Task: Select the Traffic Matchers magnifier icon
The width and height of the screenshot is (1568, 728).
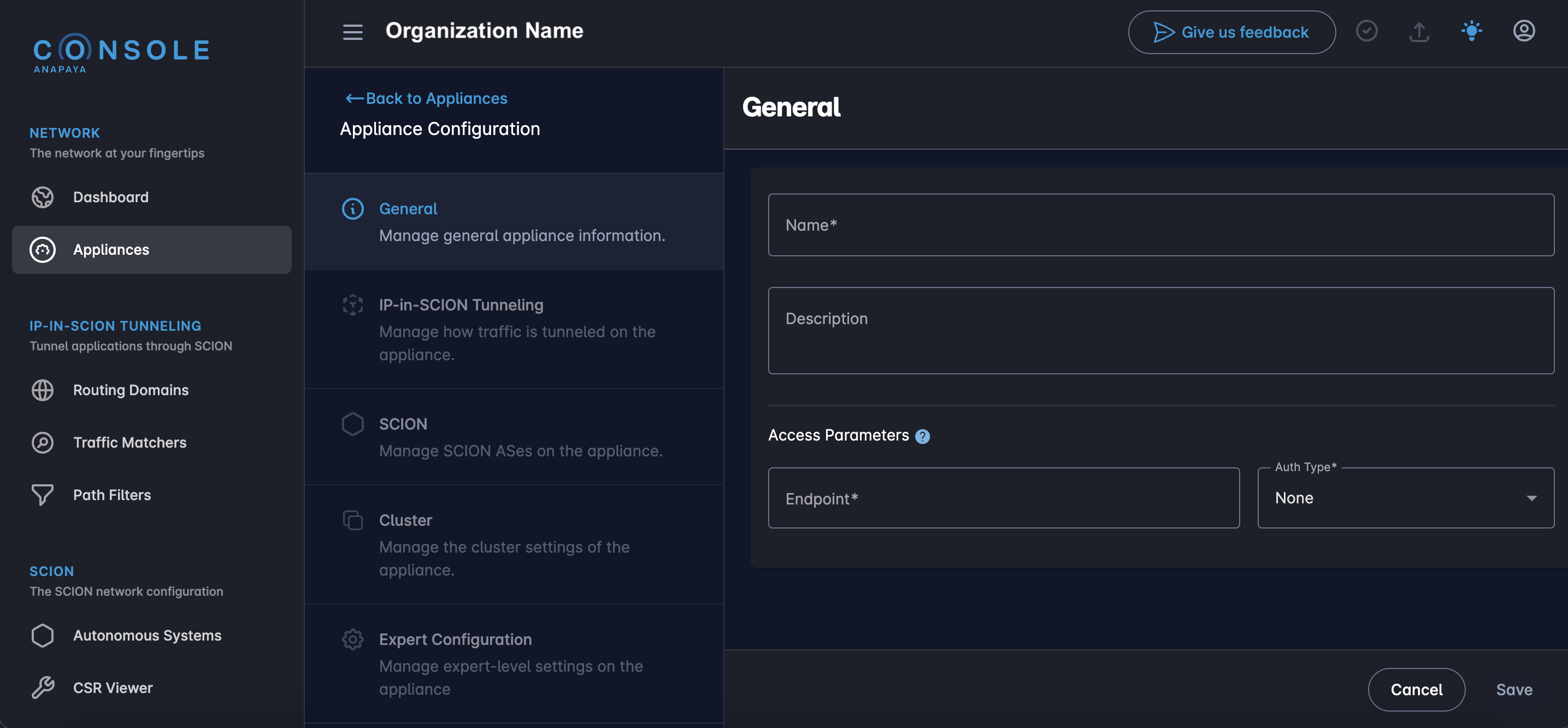Action: tap(42, 443)
